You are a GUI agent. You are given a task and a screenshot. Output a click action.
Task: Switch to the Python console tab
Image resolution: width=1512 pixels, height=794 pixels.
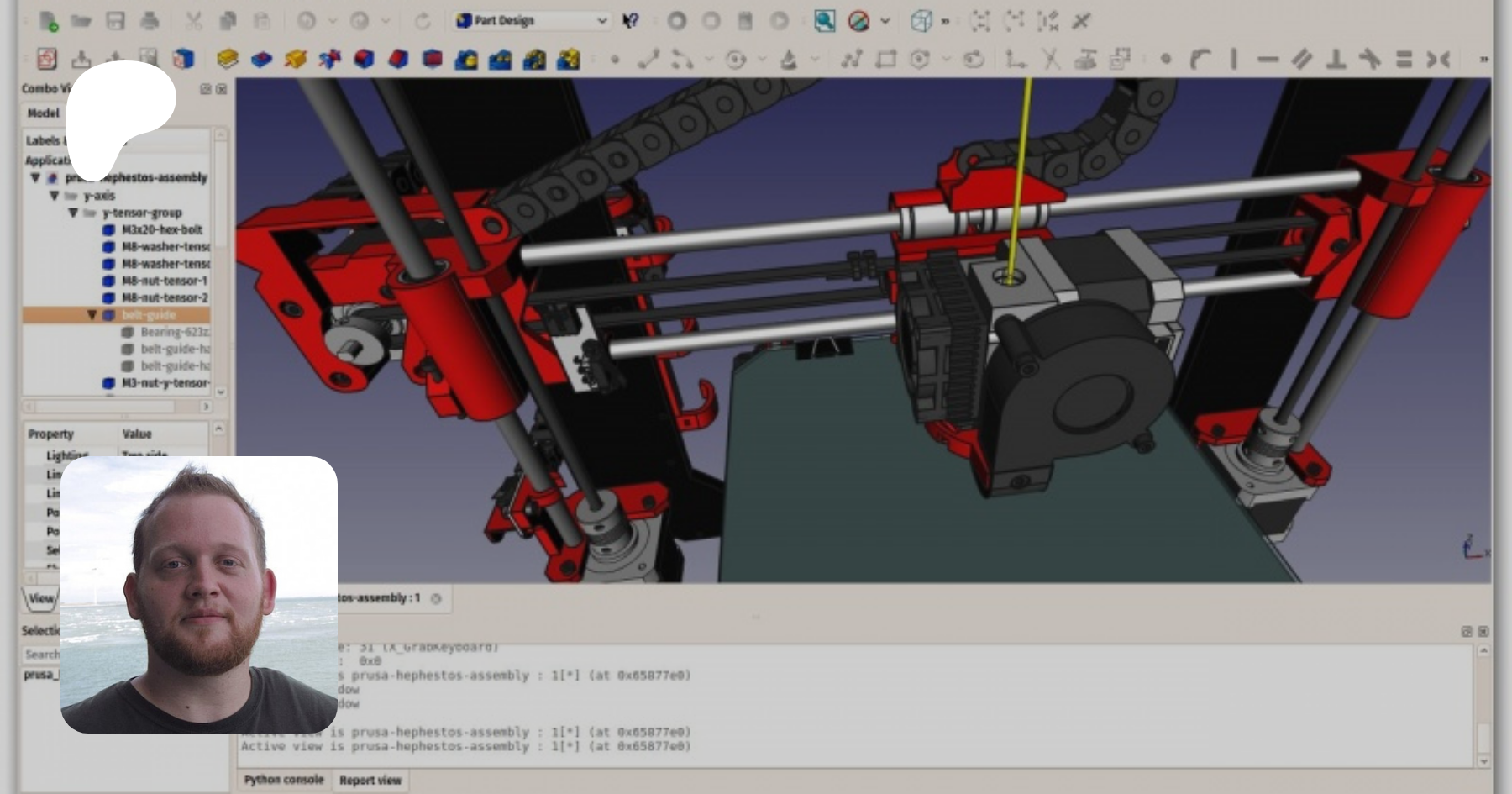[283, 780]
